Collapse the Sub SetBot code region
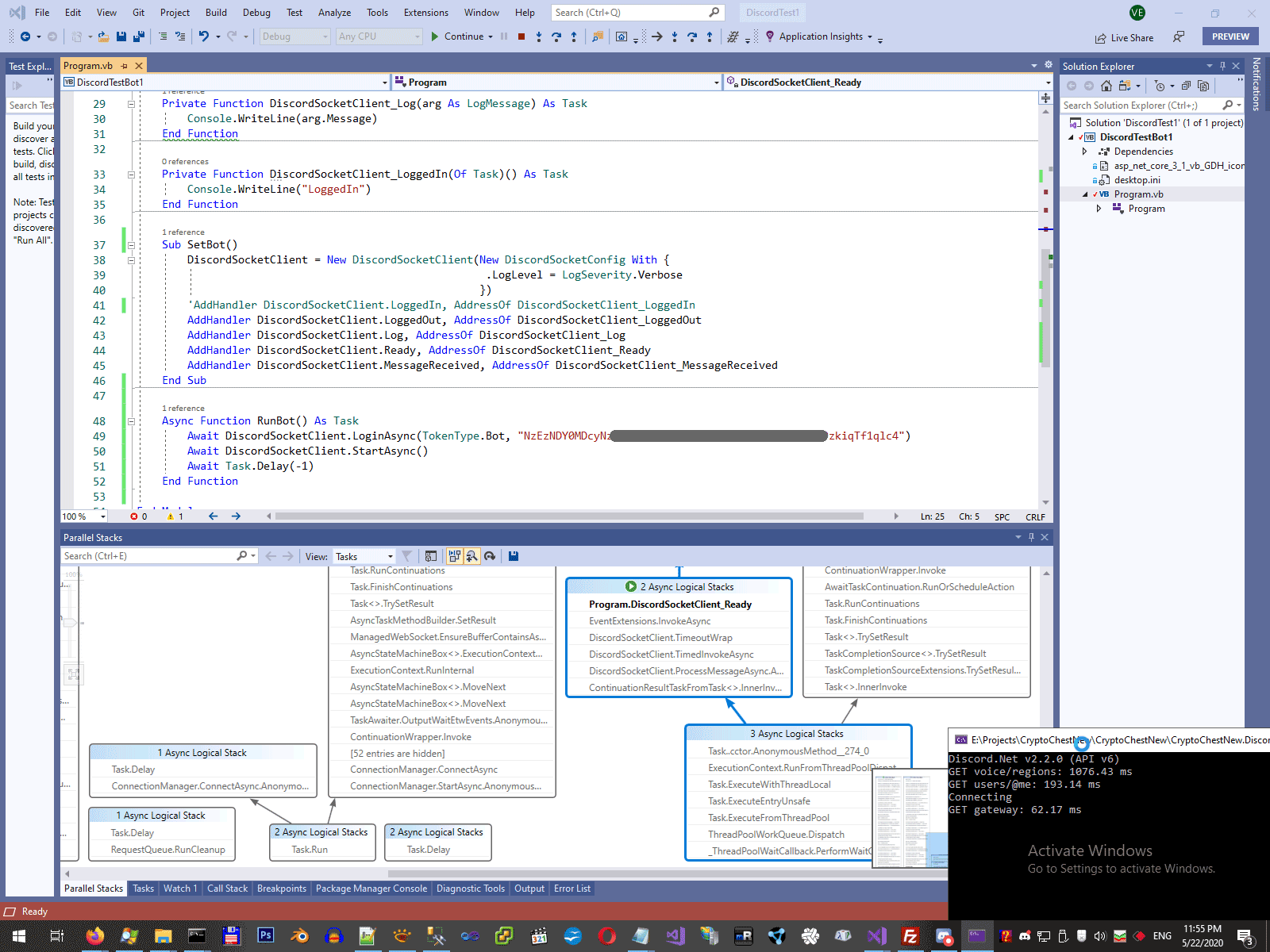Viewport: 1270px width, 952px height. (x=132, y=245)
